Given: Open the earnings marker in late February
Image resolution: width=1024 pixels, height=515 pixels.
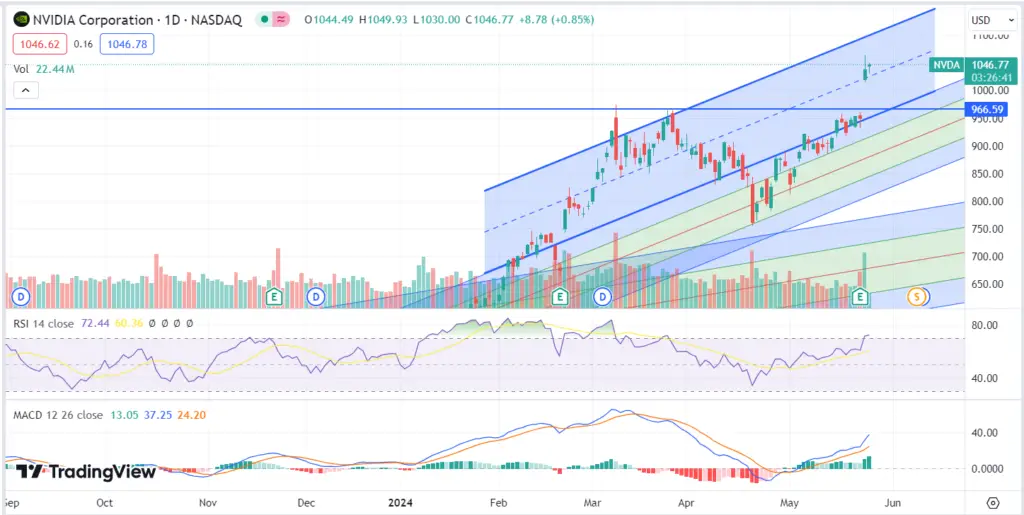Looking at the screenshot, I should tap(558, 297).
